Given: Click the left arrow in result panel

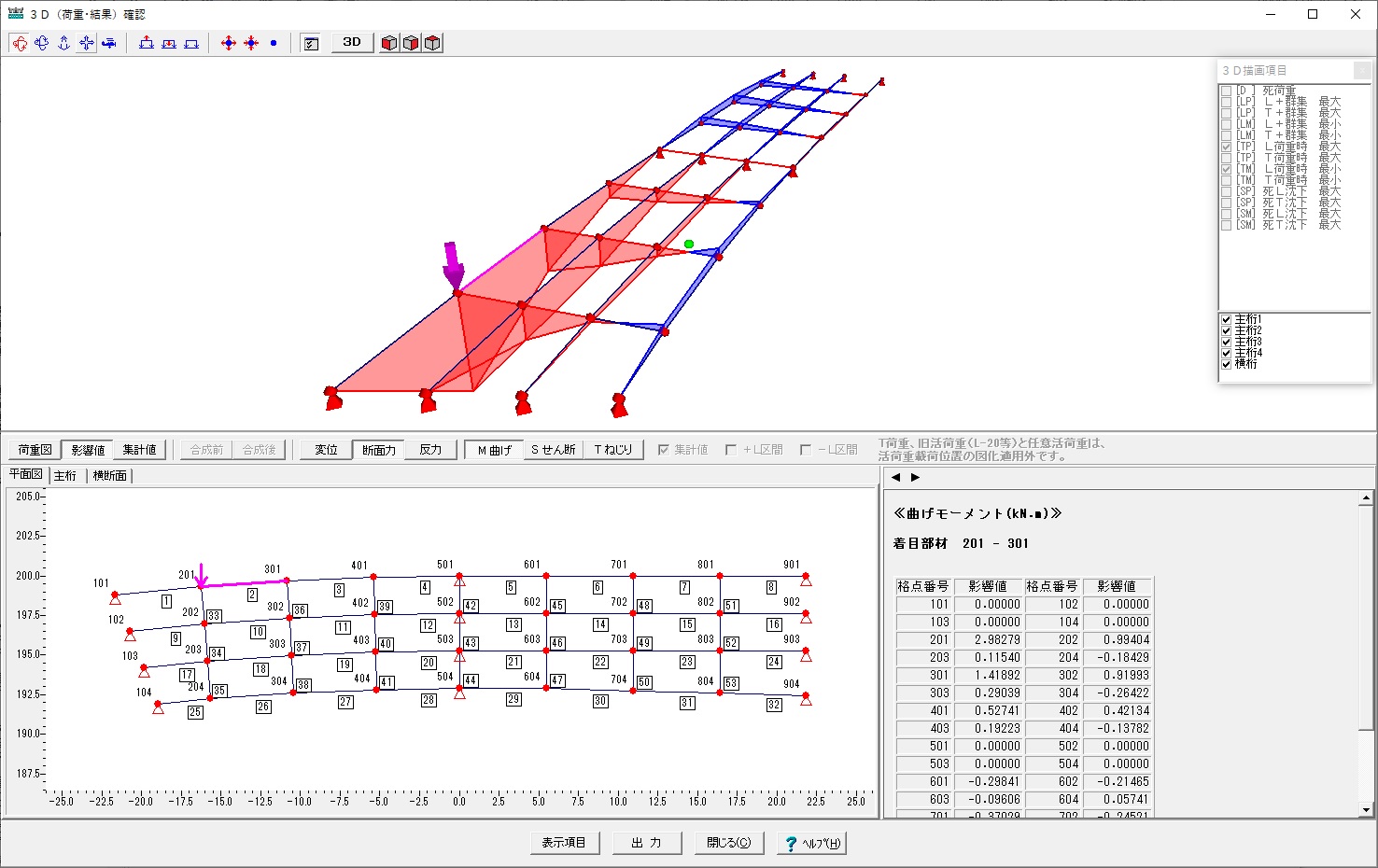Looking at the screenshot, I should pos(896,477).
